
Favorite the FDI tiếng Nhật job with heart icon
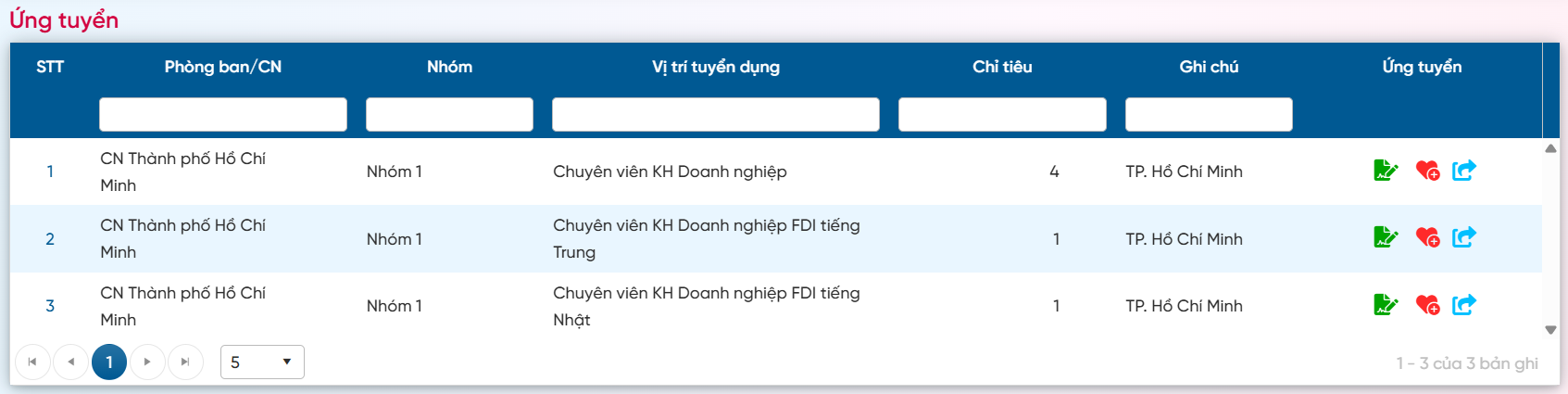(1427, 305)
